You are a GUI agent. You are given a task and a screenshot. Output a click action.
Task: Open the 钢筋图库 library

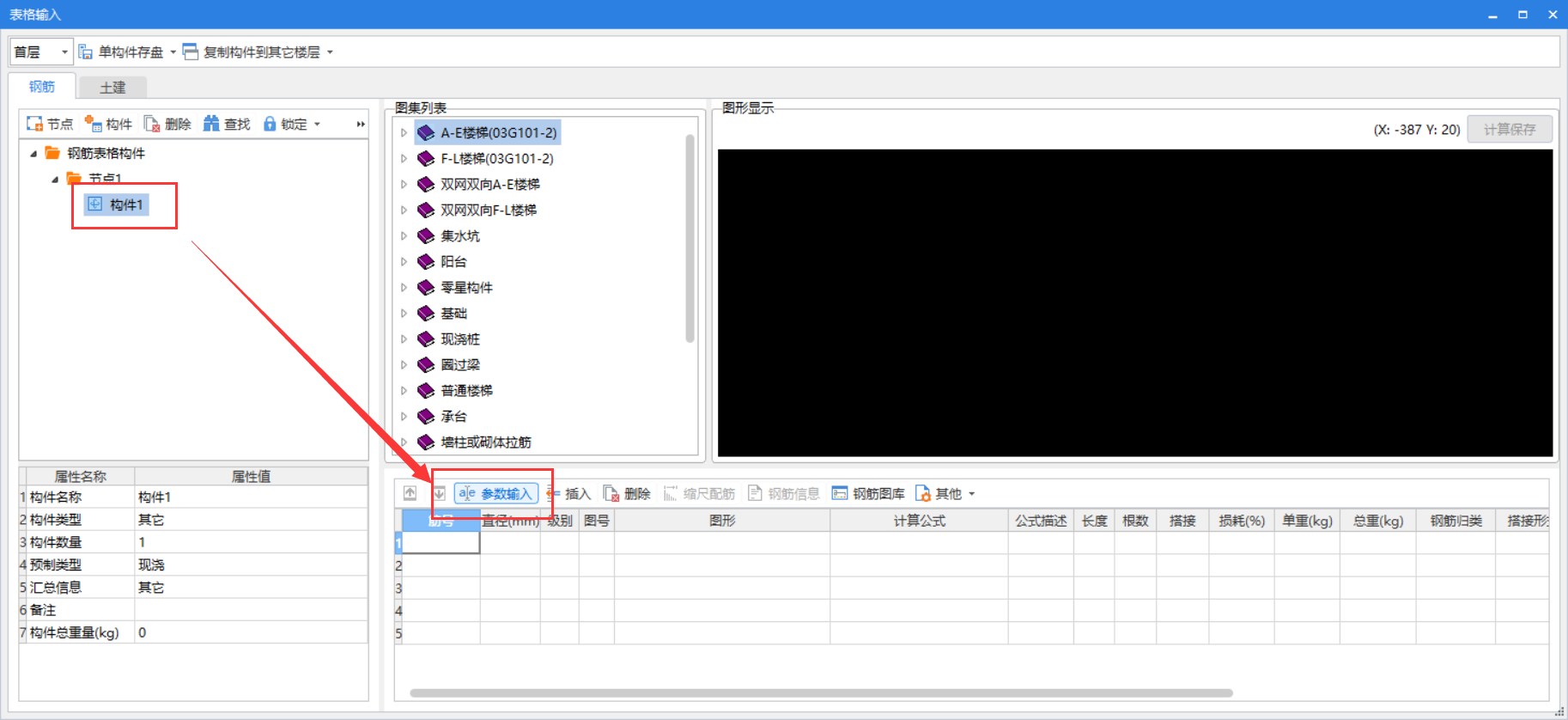click(x=868, y=493)
